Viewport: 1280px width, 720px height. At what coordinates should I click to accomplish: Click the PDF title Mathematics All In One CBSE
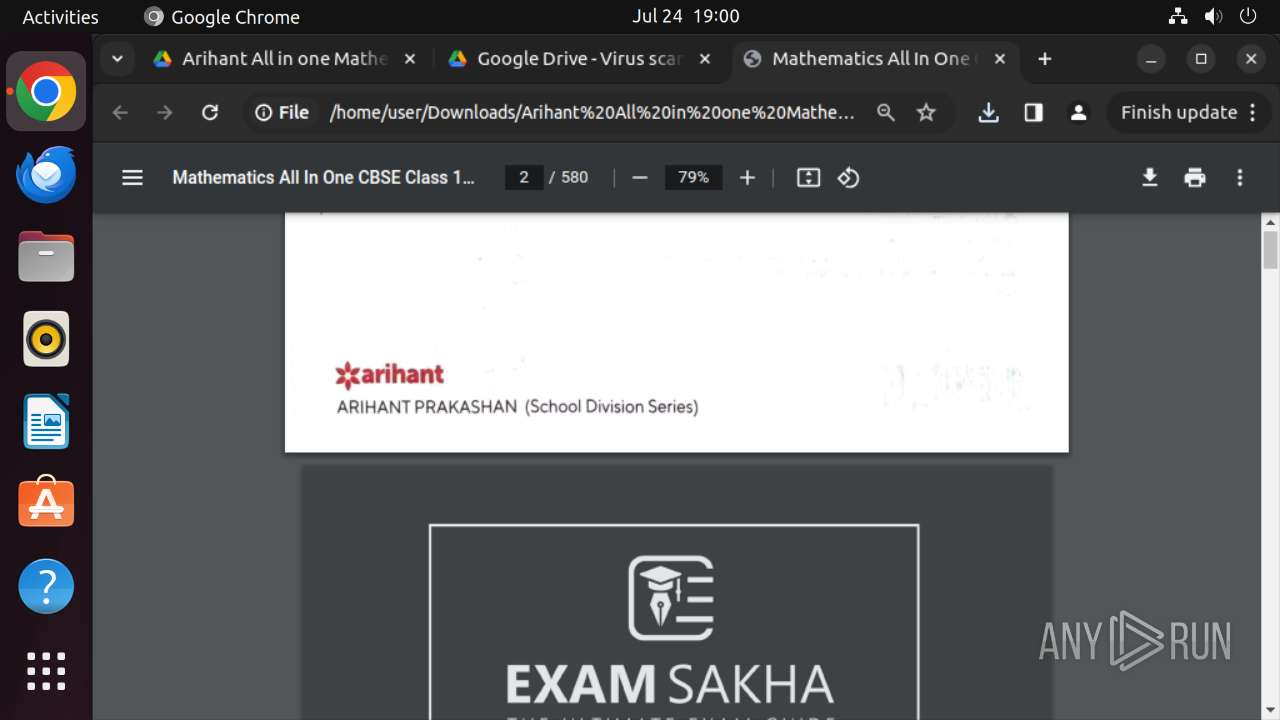coord(323,178)
